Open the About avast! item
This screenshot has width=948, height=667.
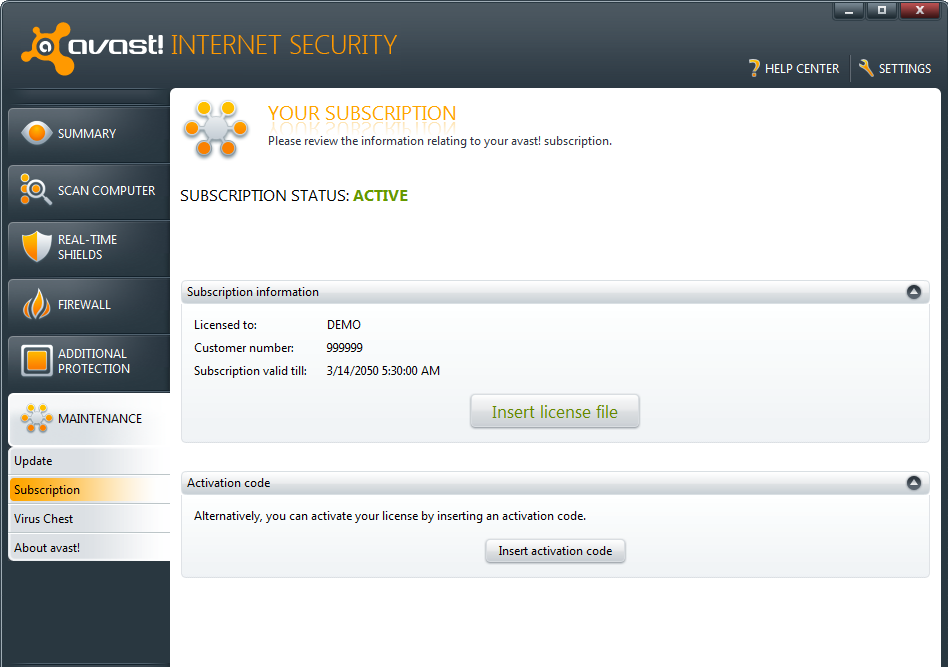89,548
